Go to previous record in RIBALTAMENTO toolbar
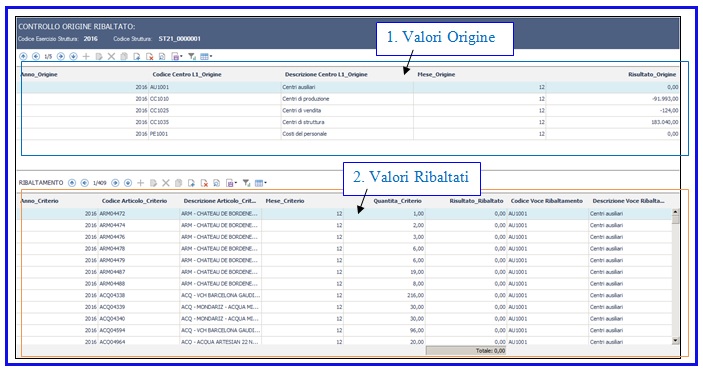 (84, 183)
